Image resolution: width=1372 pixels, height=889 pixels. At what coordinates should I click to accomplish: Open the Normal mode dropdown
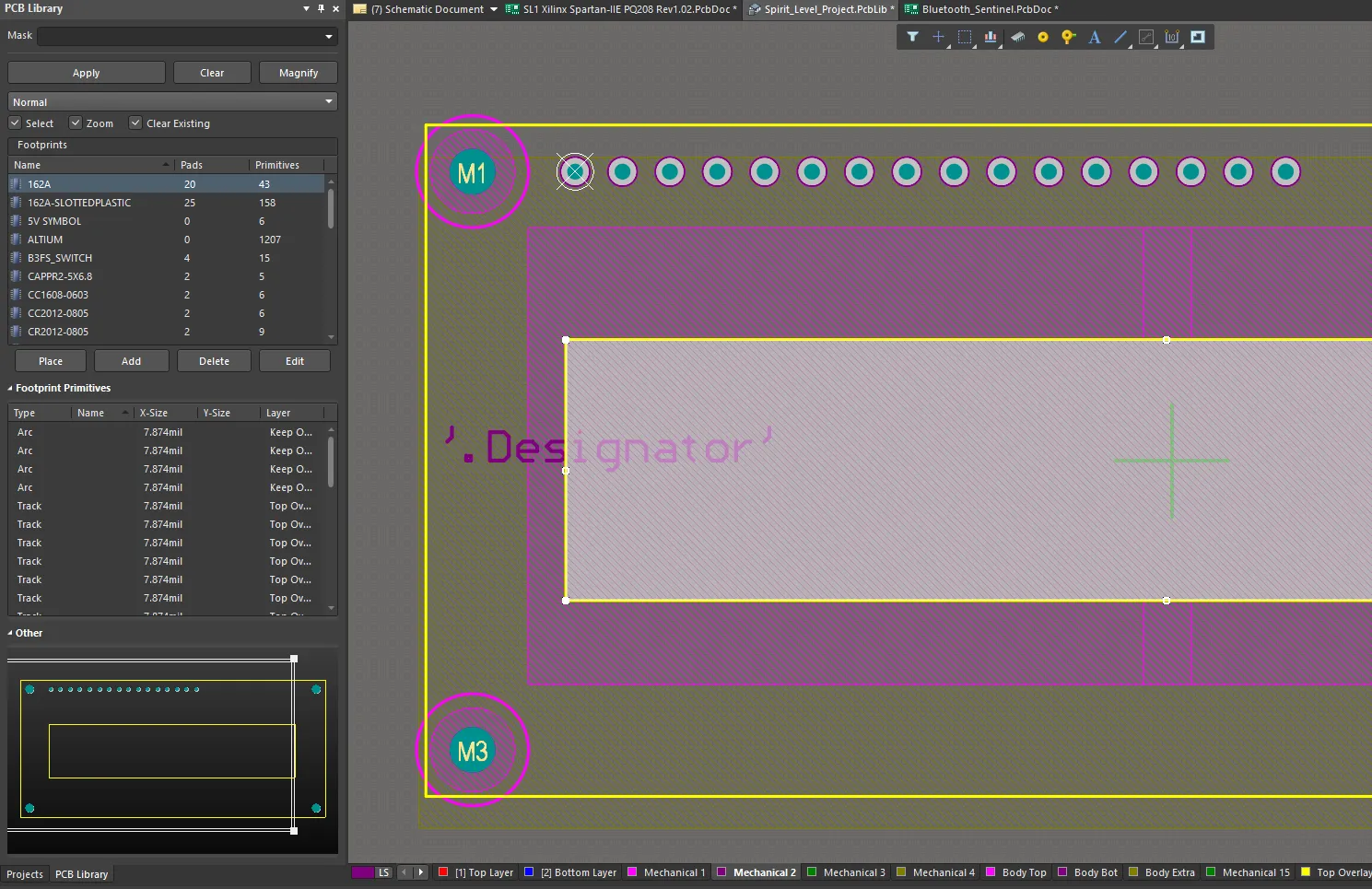[x=328, y=102]
